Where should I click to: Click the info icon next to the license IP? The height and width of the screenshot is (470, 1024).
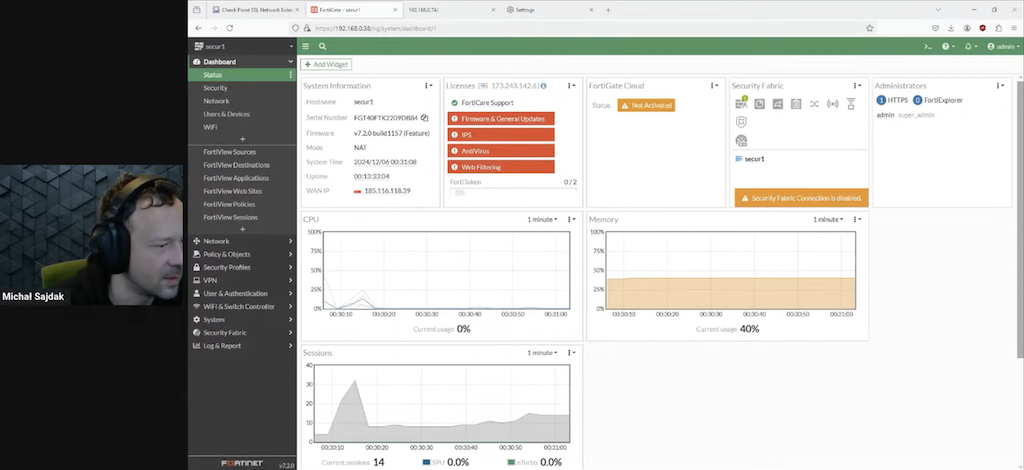click(543, 86)
